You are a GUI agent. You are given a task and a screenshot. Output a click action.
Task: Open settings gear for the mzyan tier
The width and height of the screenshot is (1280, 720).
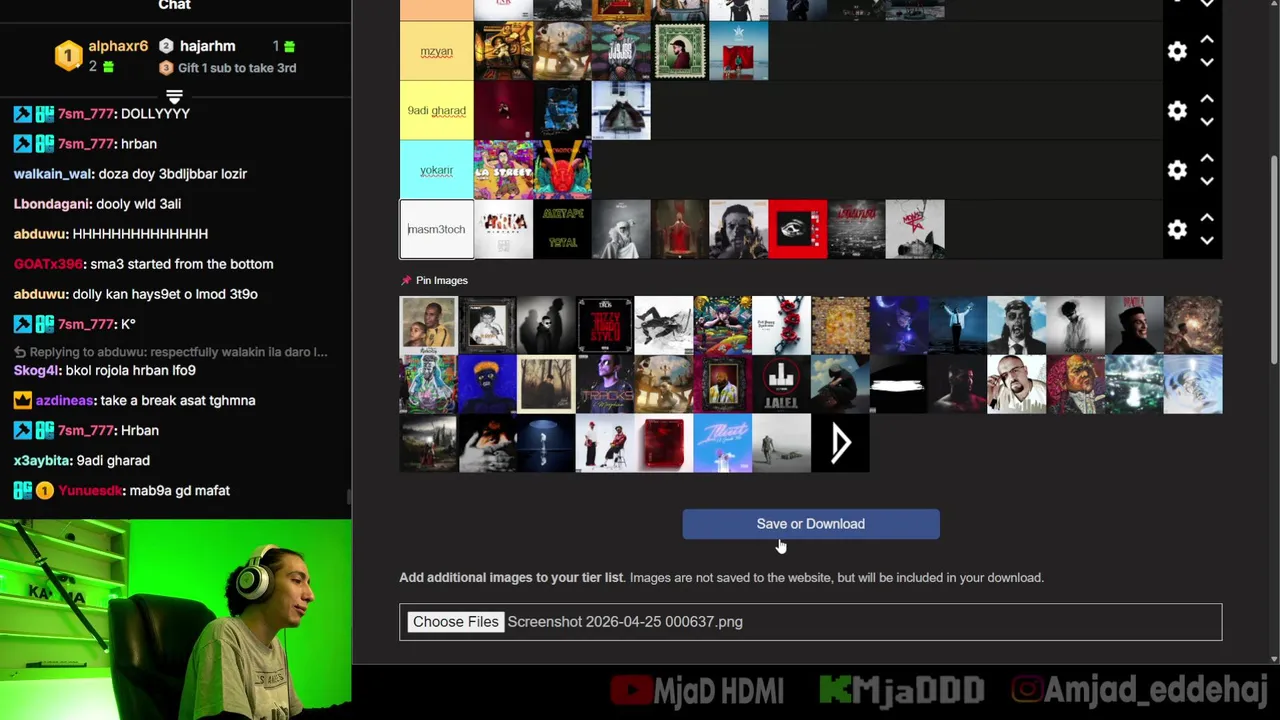[x=1177, y=51]
